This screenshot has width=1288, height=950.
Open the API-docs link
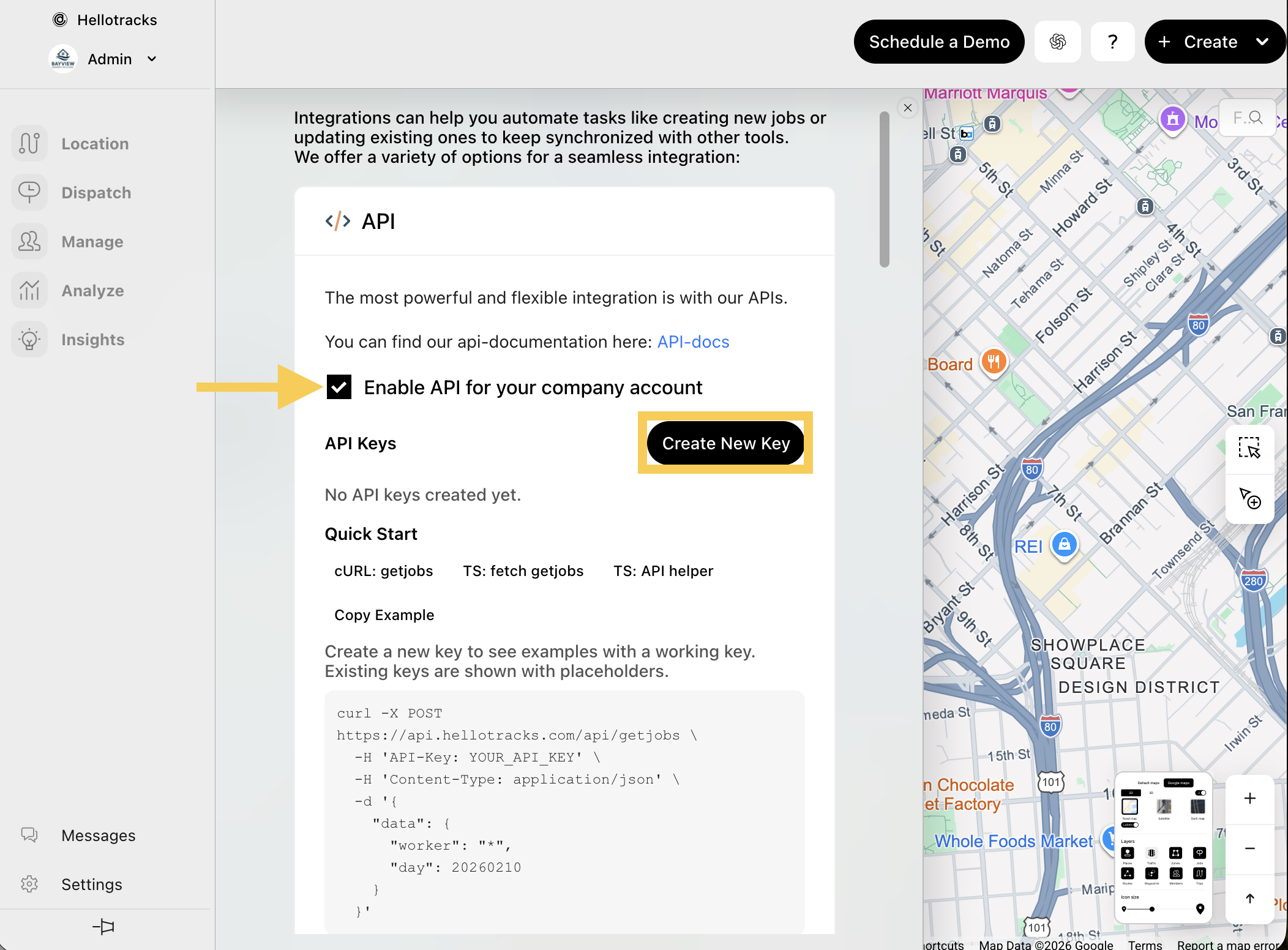693,342
